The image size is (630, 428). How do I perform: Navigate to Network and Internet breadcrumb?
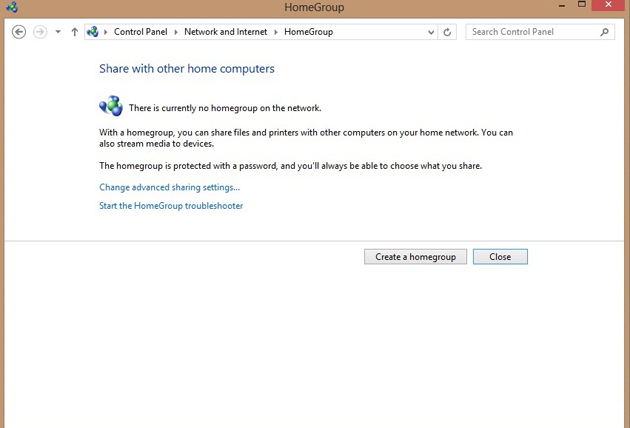click(x=225, y=32)
